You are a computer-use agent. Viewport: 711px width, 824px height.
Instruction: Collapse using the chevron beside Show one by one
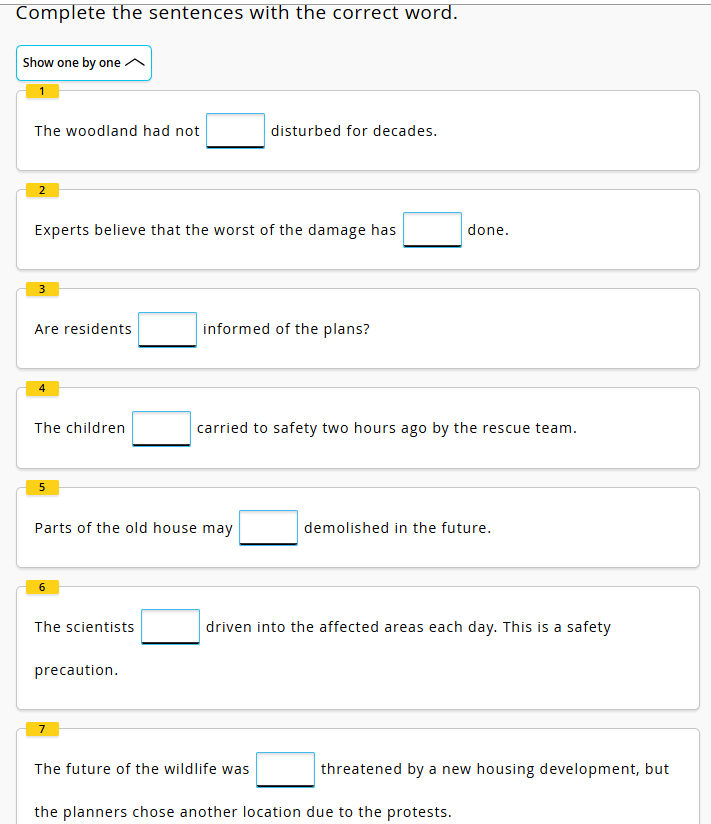coord(136,63)
